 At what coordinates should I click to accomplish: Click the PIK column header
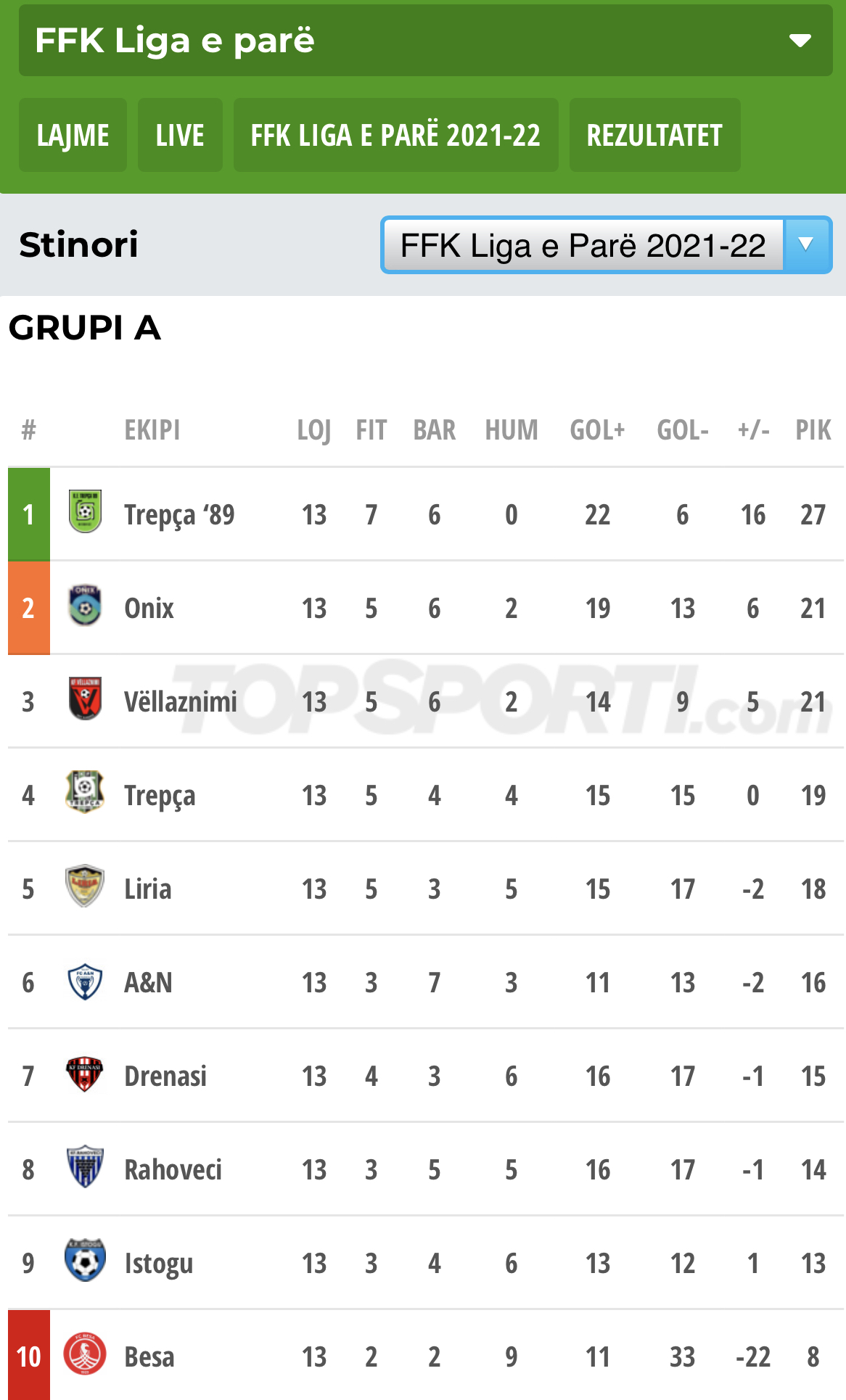pyautogui.click(x=813, y=430)
